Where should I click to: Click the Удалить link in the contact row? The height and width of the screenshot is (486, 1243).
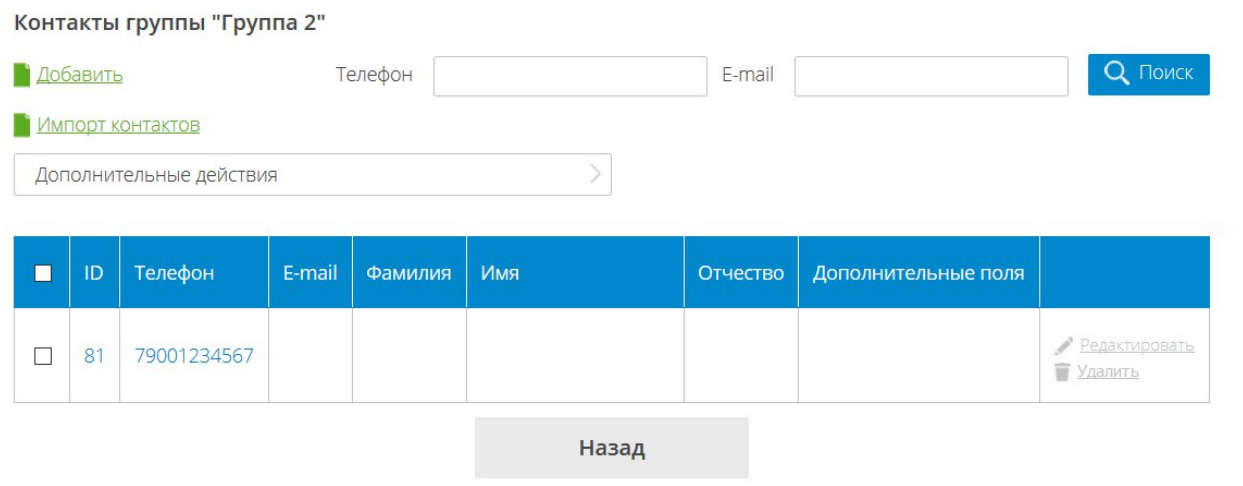pos(1108,372)
